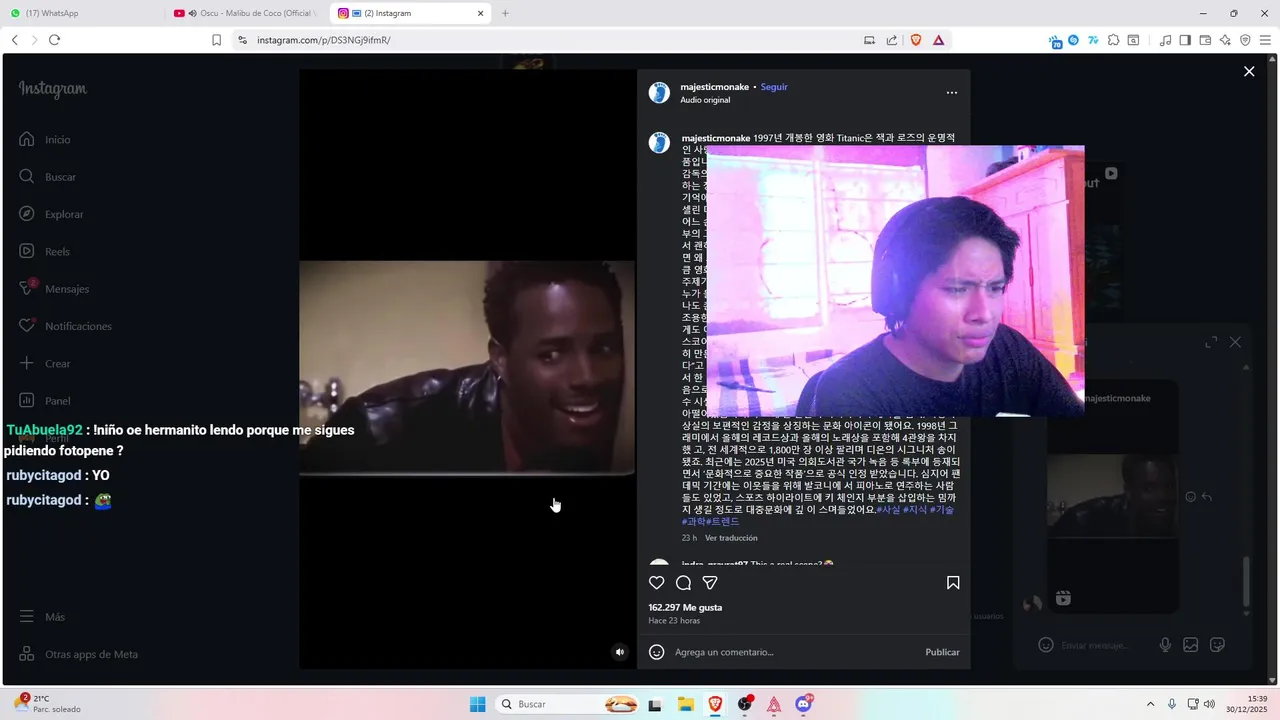Close the post overlay with the X
This screenshot has width=1280, height=720.
(x=1249, y=72)
